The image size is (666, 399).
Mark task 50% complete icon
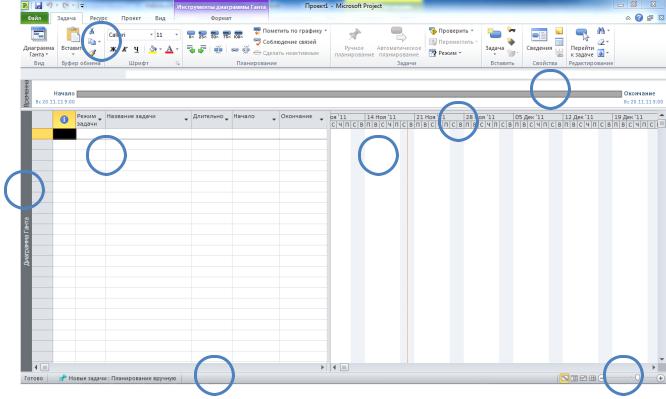pos(214,35)
